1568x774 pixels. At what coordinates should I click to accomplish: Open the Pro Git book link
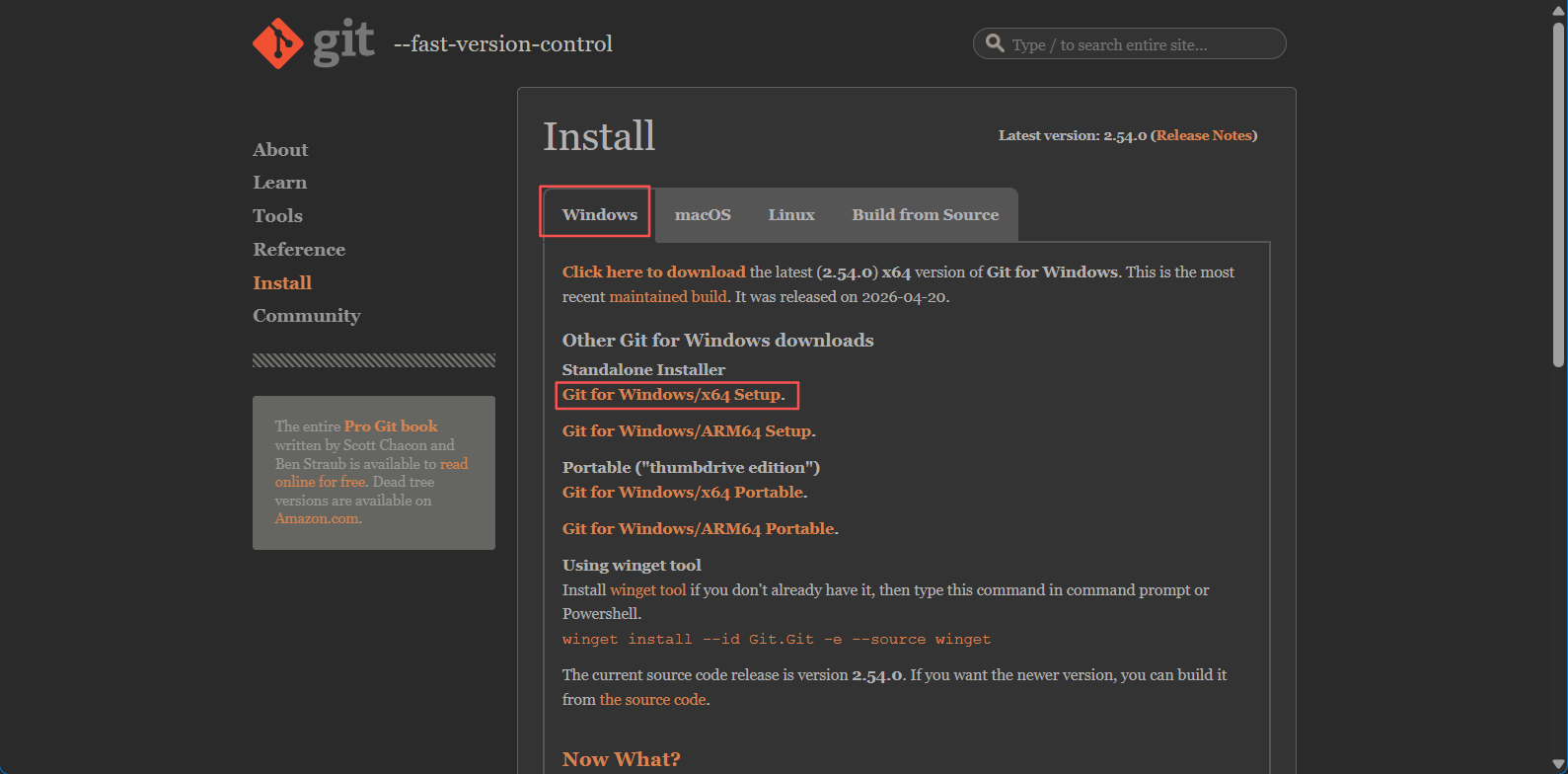[391, 426]
